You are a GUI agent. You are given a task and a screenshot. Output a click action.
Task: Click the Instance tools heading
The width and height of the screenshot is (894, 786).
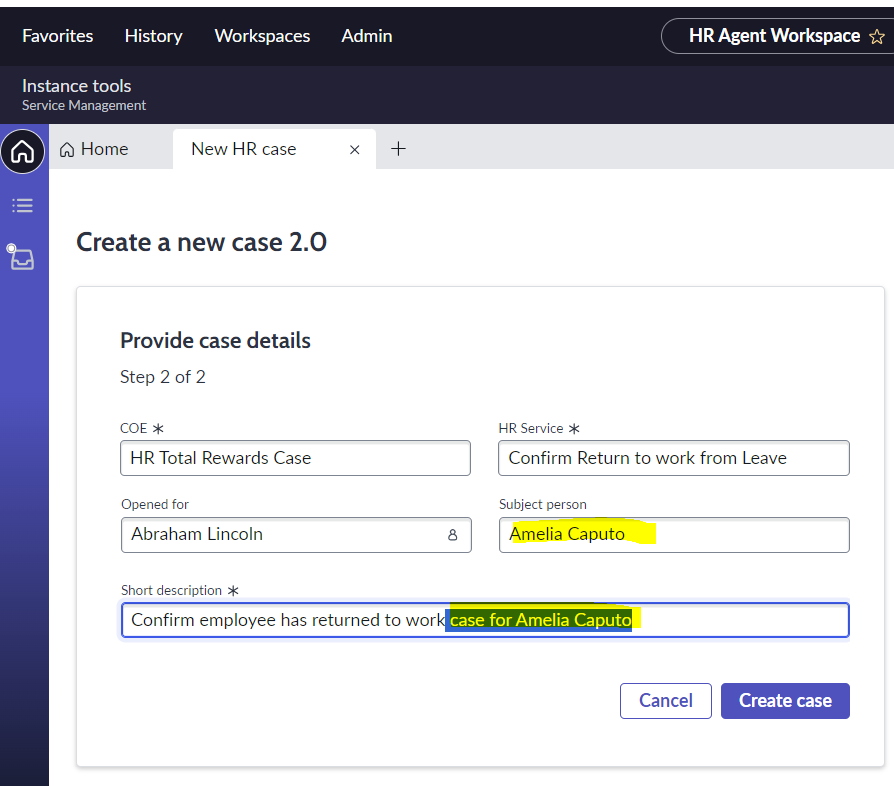tap(76, 85)
